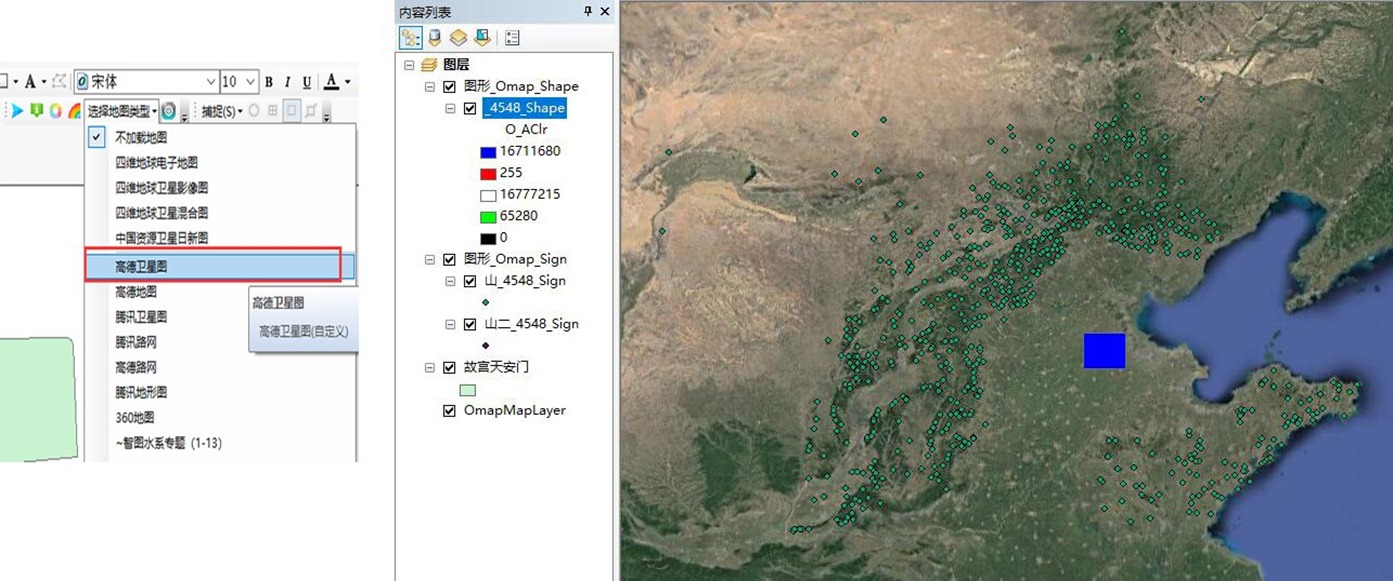The height and width of the screenshot is (581, 1393).
Task: Pin the 内容列表 panel
Action: [588, 12]
